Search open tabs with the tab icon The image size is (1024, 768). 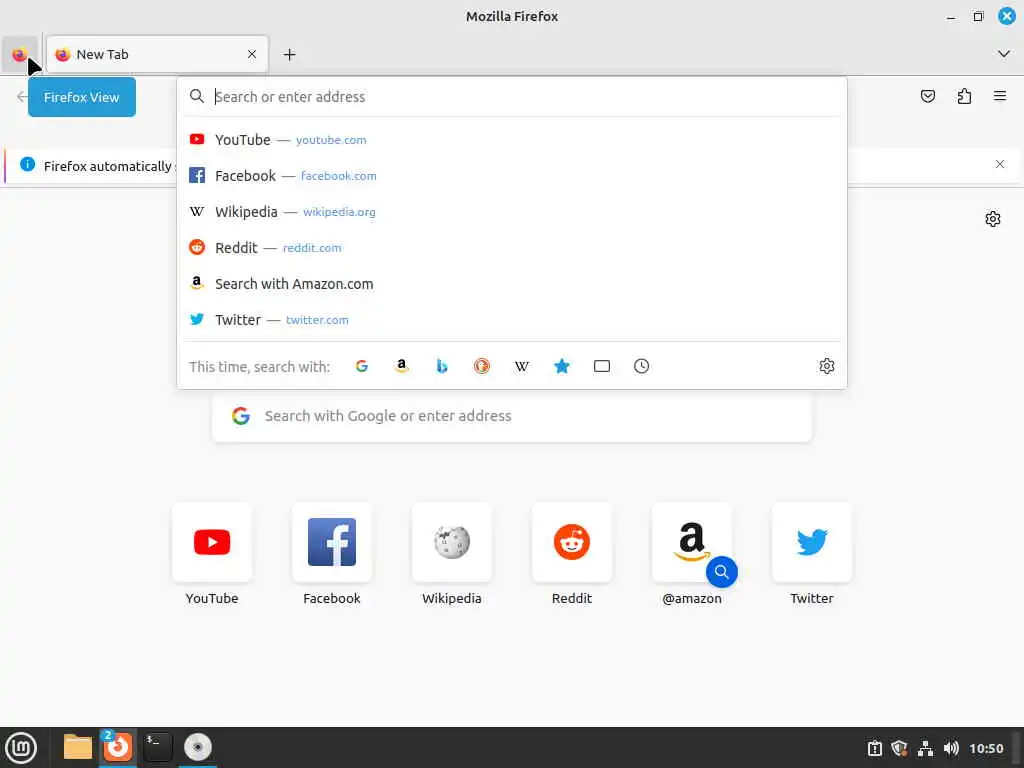point(601,366)
